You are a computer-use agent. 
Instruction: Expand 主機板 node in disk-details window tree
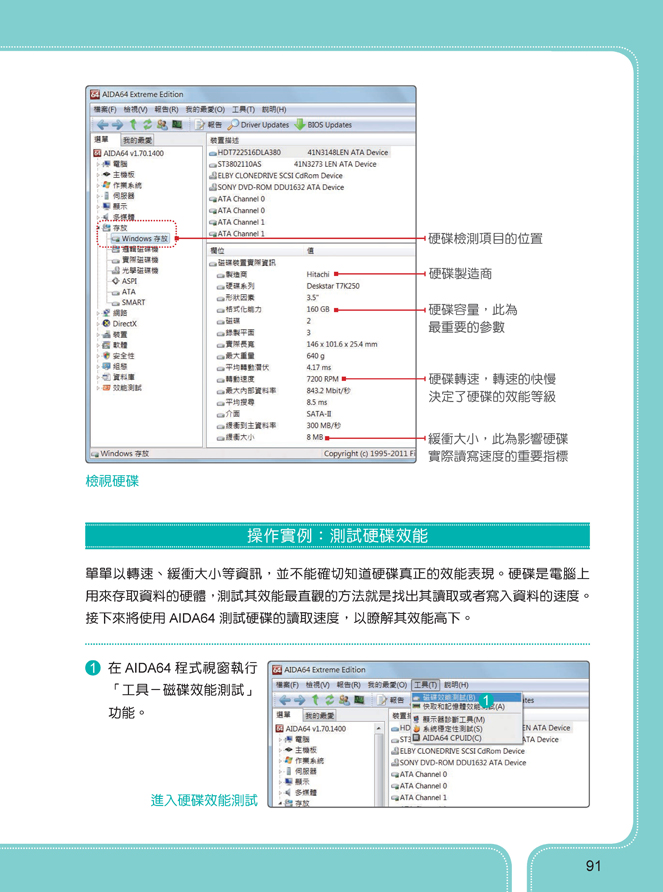click(97, 175)
